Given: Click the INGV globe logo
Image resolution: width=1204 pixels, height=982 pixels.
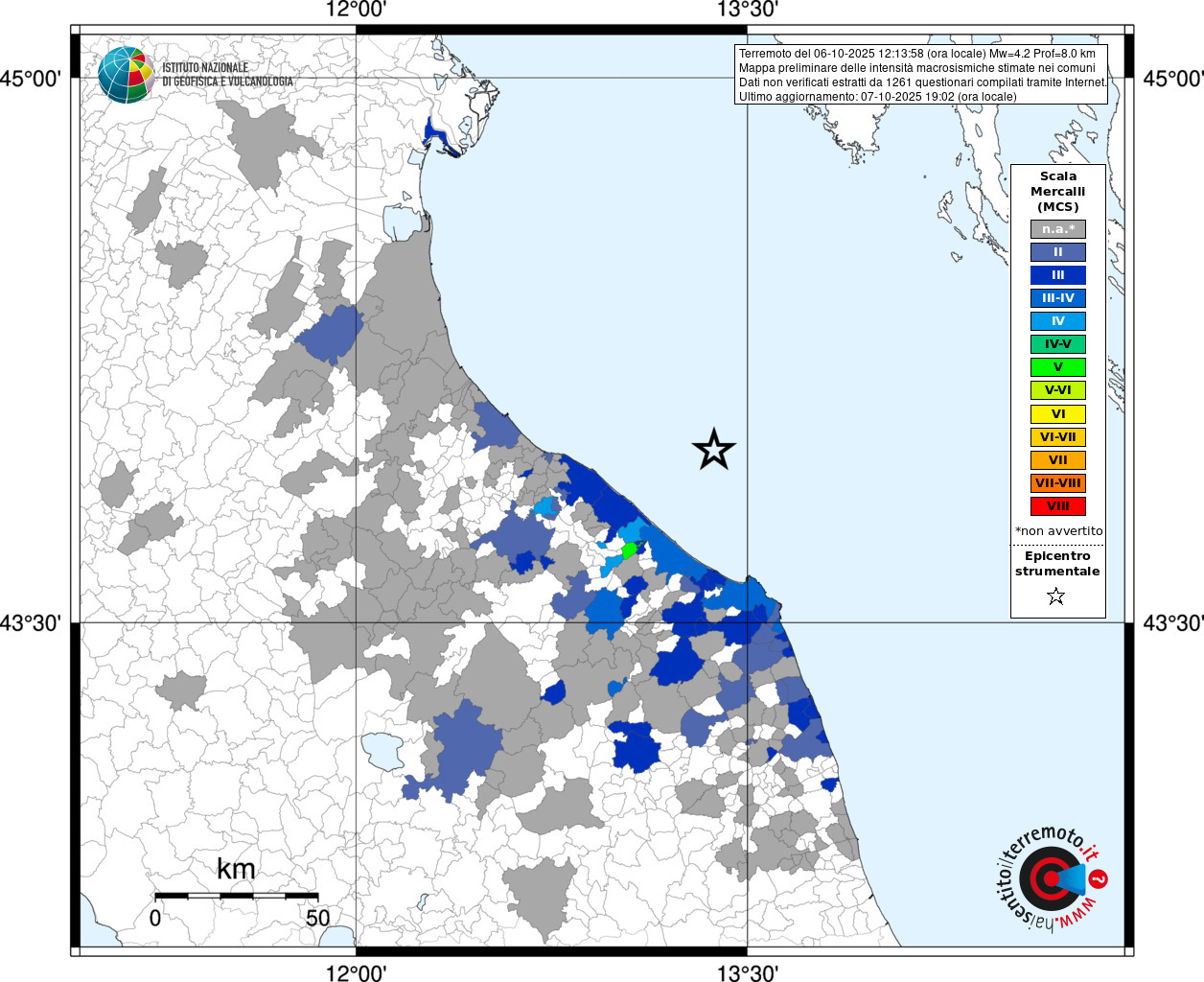Looking at the screenshot, I should [x=126, y=74].
